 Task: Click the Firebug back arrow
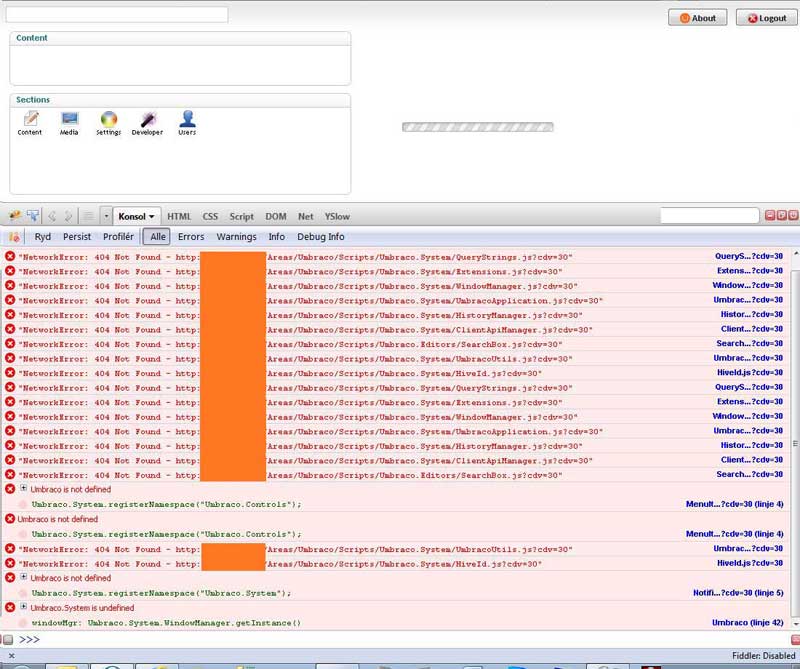click(52, 216)
